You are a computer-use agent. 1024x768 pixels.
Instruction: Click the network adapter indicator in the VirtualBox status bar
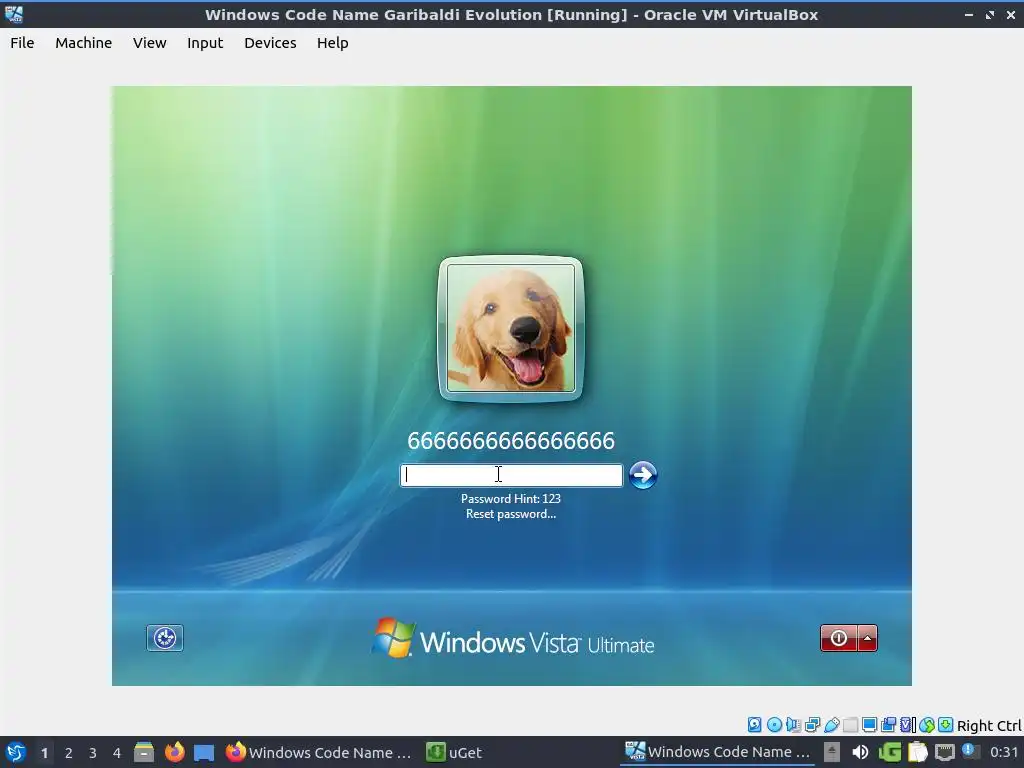pos(812,725)
